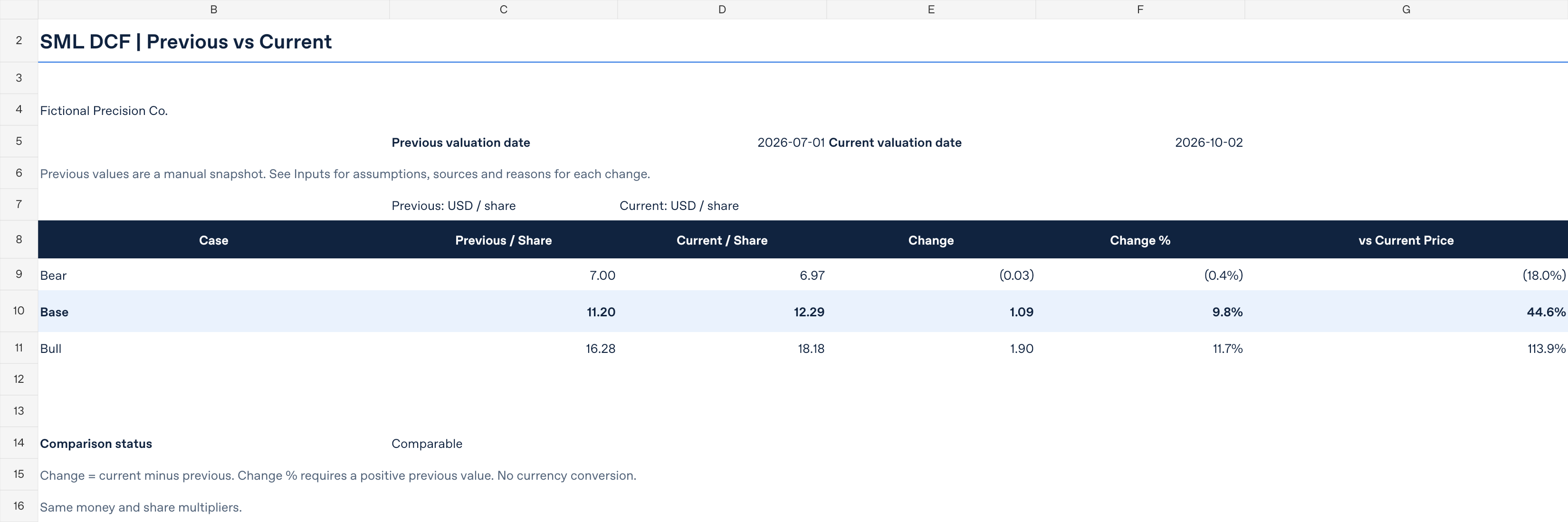Select Base change percent 9.8%

tap(1140, 312)
